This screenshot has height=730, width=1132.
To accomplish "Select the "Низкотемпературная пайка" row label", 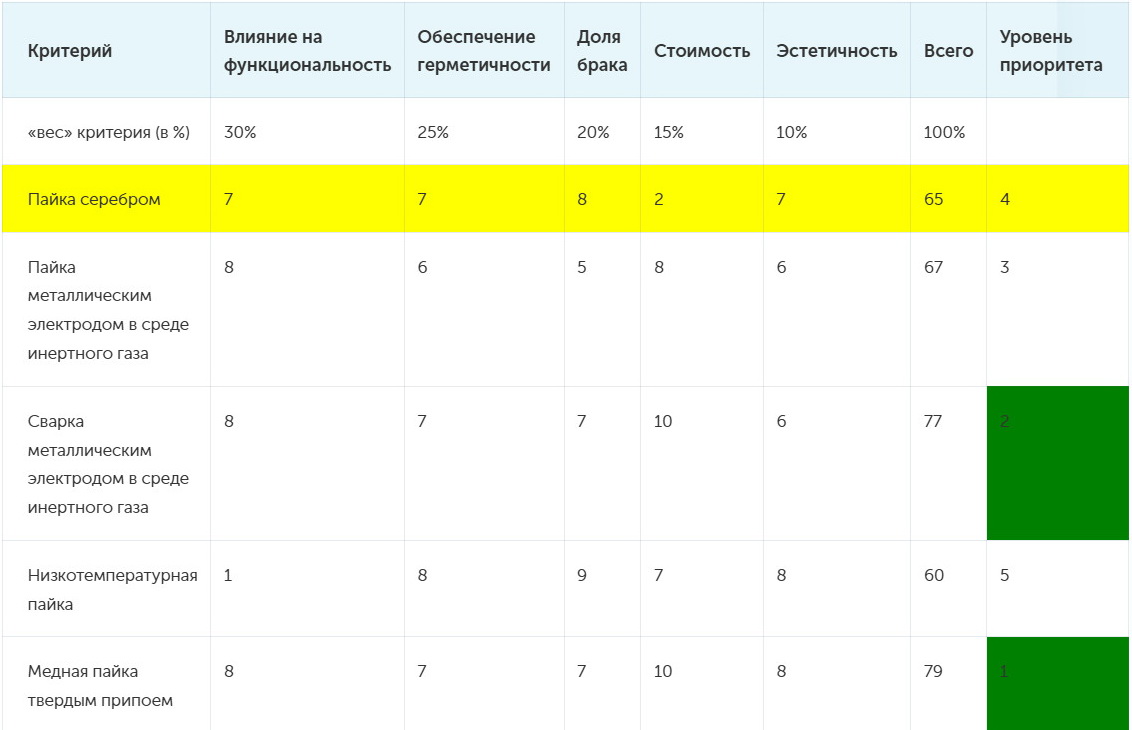I will (113, 589).
